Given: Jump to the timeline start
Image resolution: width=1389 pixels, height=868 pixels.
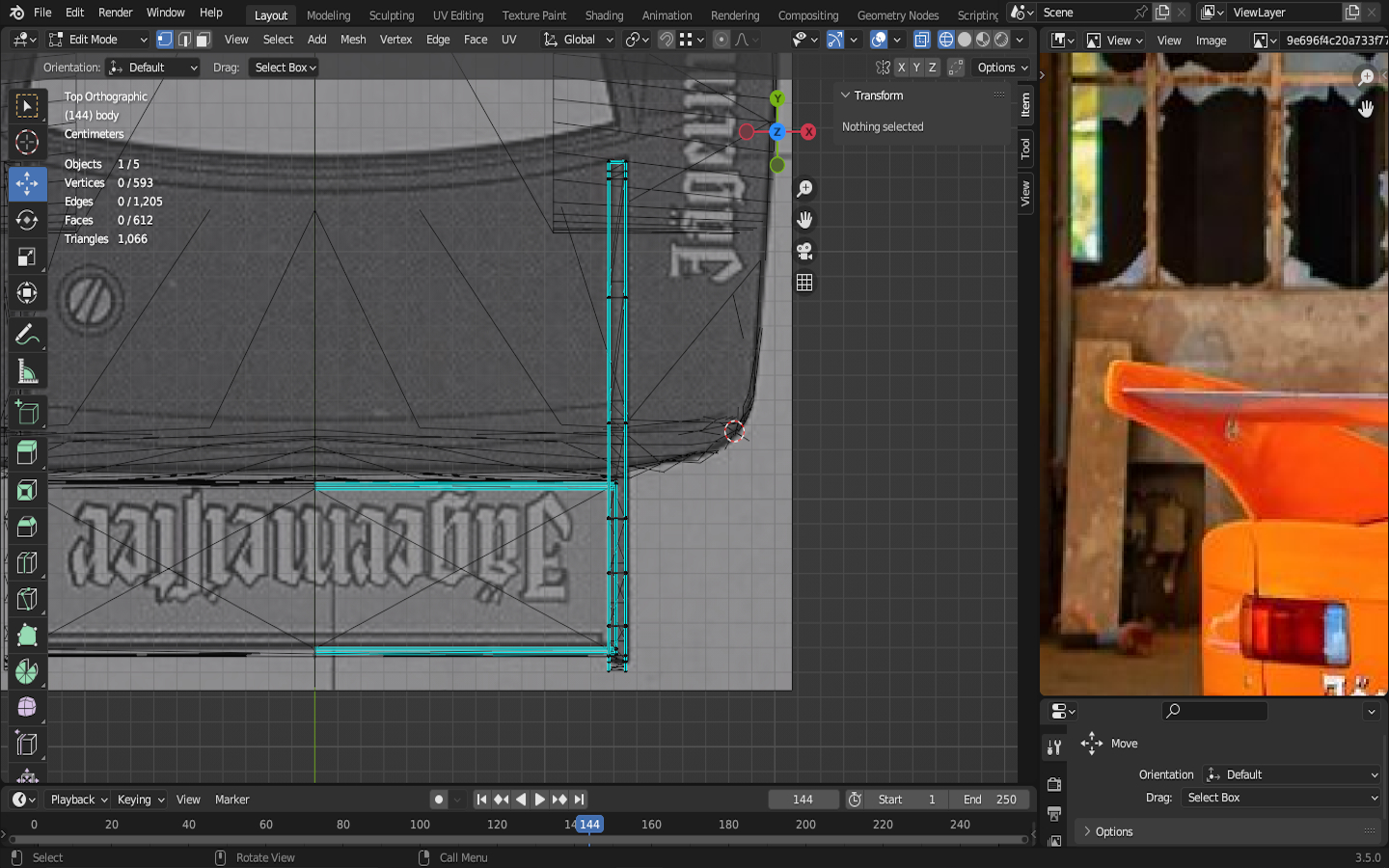Looking at the screenshot, I should pos(481,800).
